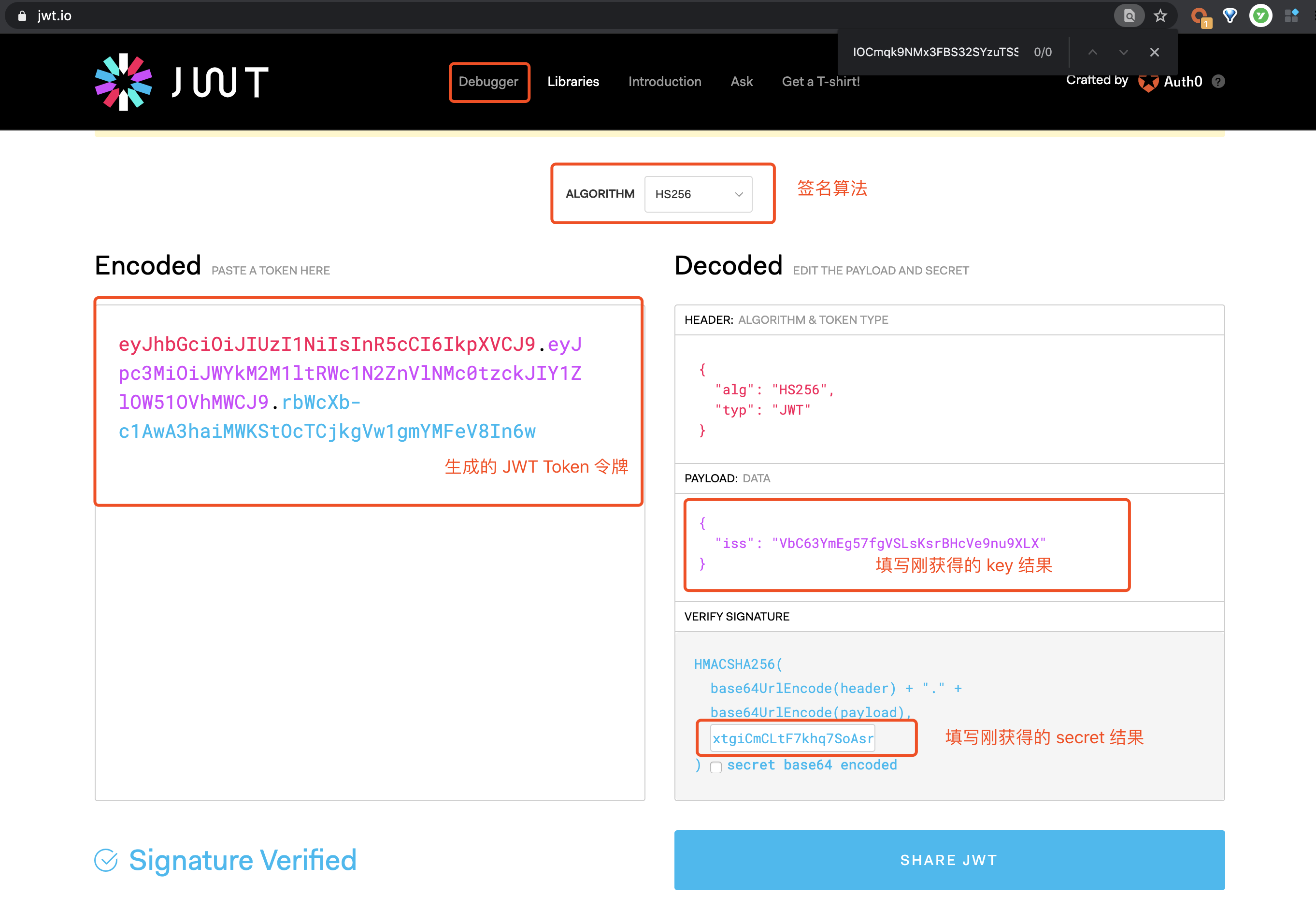Click the JWT pinwheel logo
Viewport: 1316px width, 924px height.
pos(123,81)
